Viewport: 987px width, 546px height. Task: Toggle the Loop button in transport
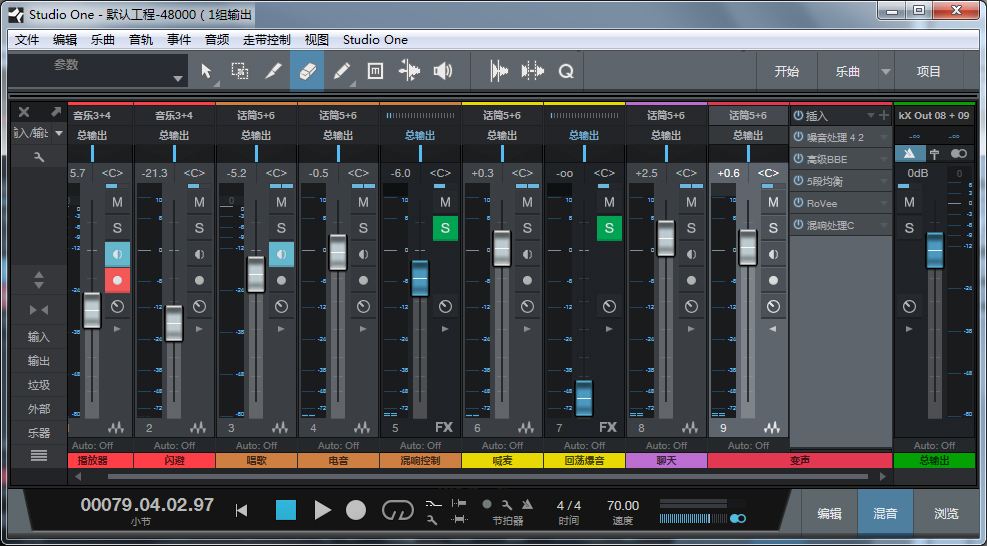pyautogui.click(x=397, y=510)
